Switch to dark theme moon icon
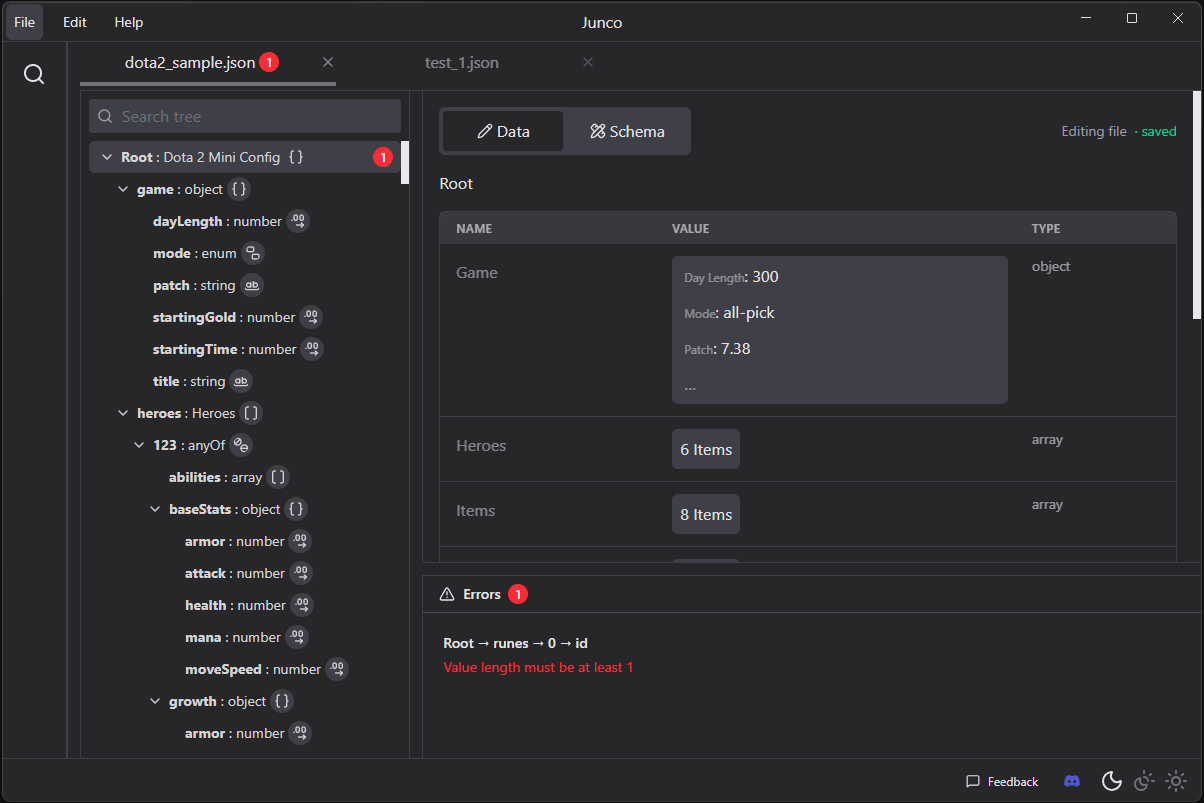The width and height of the screenshot is (1204, 803). [1111, 781]
